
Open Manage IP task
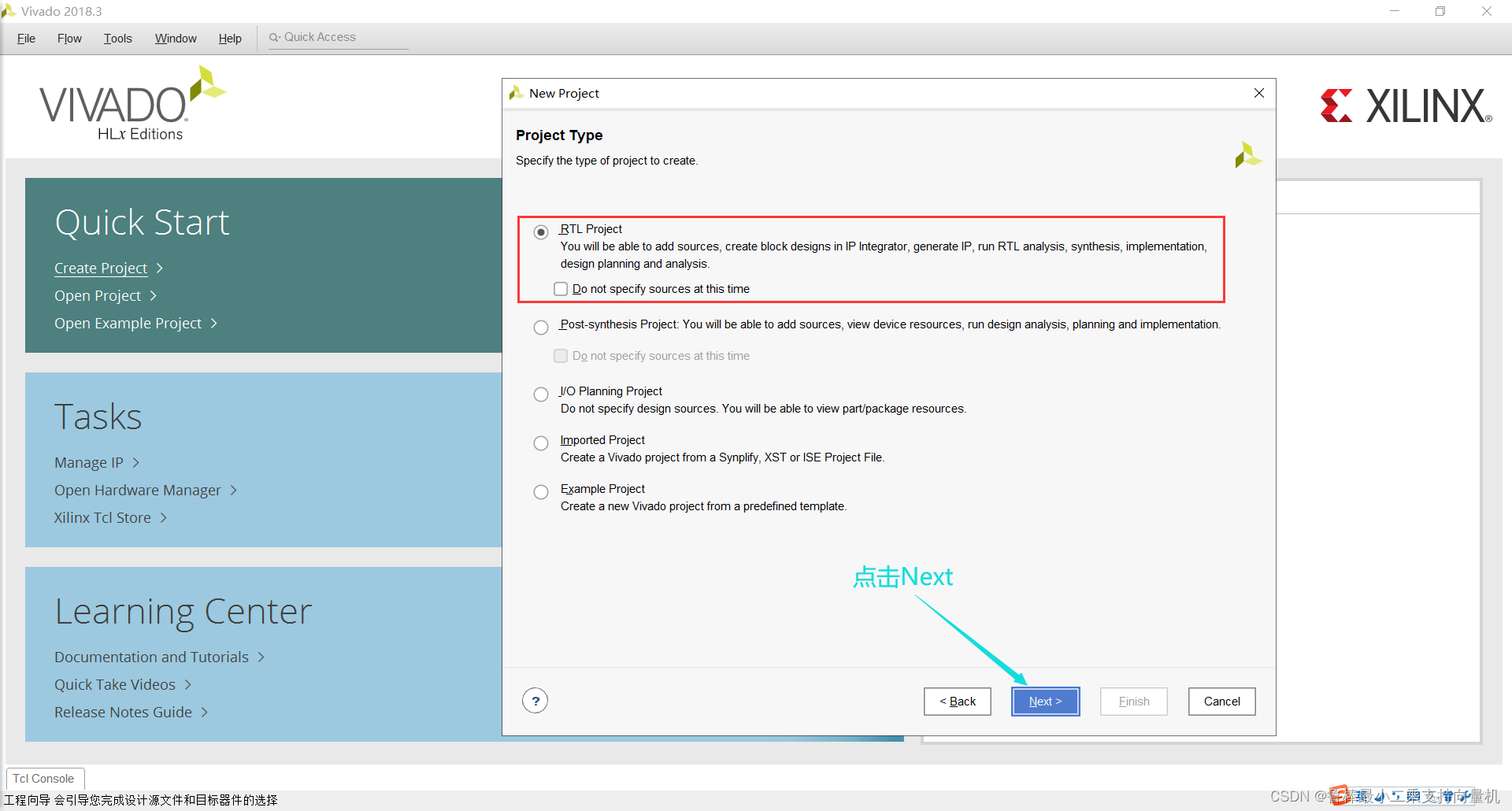pos(89,463)
